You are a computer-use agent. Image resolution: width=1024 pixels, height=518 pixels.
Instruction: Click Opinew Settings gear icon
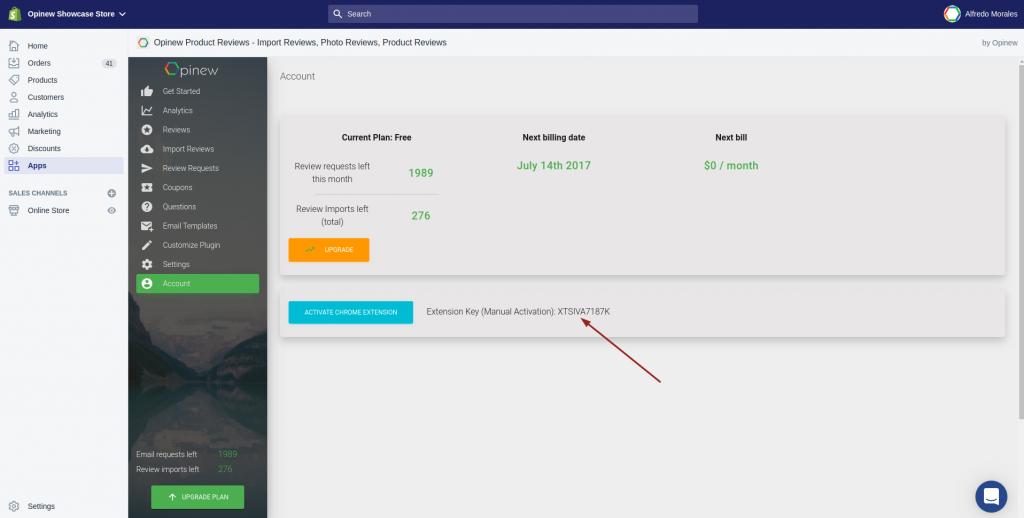[147, 265]
